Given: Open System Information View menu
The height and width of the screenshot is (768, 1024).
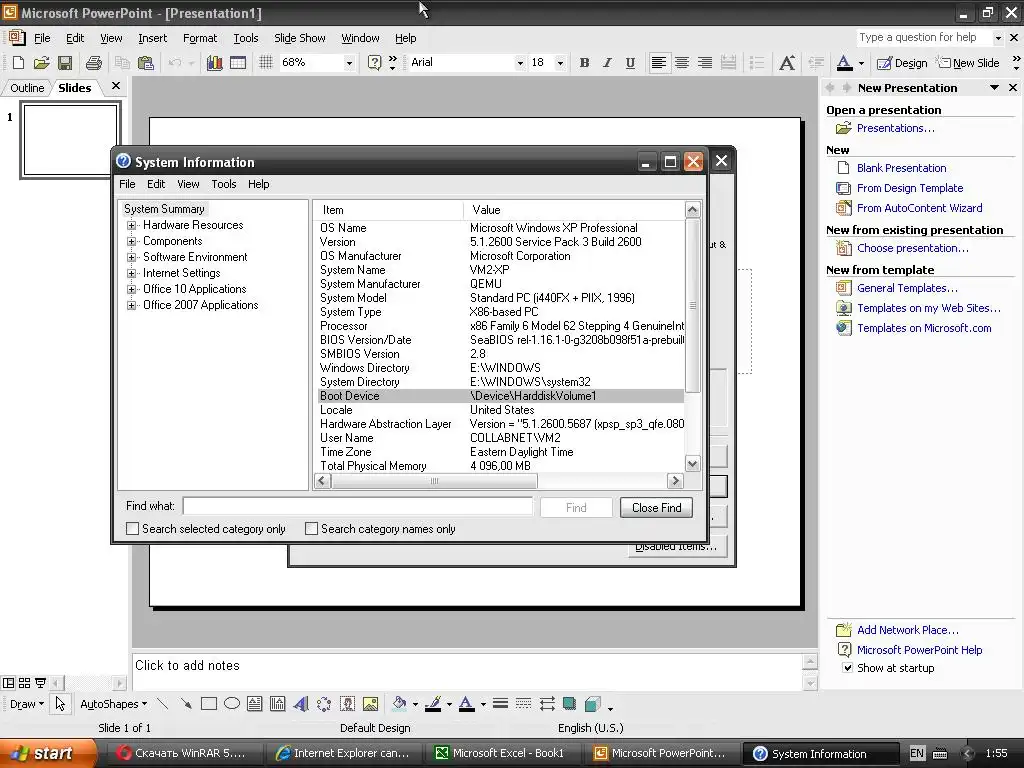Looking at the screenshot, I should 188,184.
